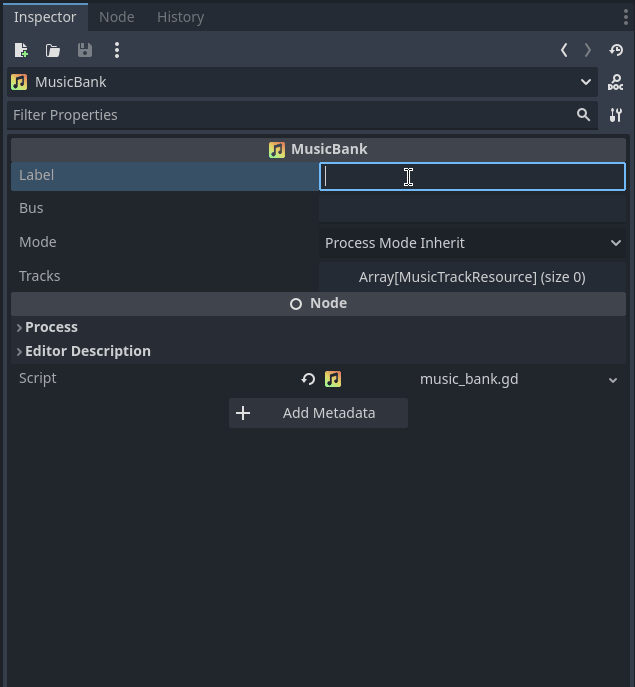635x687 pixels.
Task: Expand the Editor Description section
Action: point(87,351)
